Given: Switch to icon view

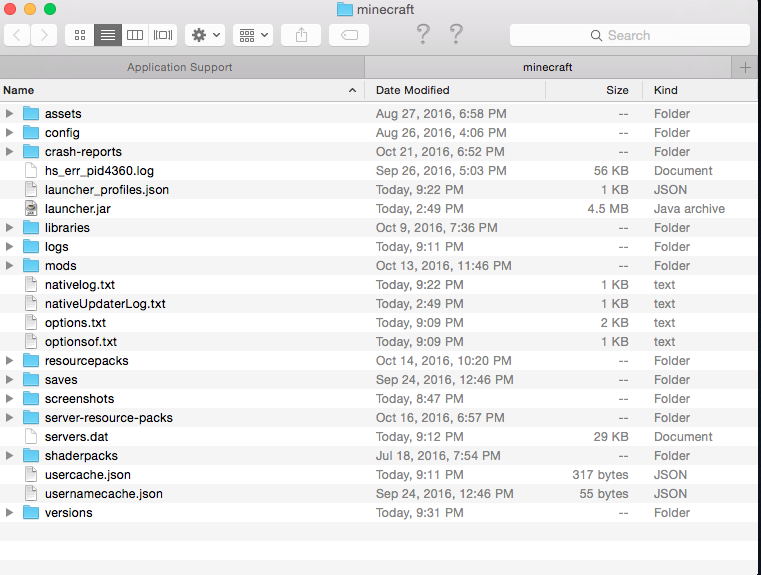Looking at the screenshot, I should 80,35.
